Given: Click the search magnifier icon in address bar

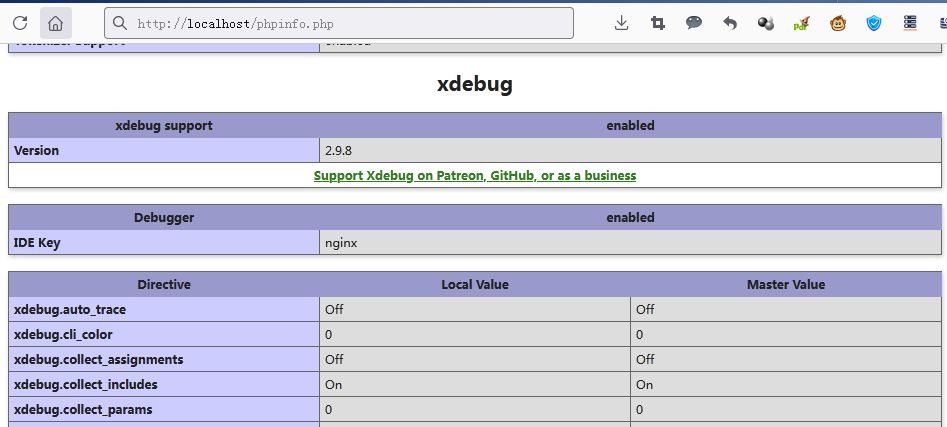Looking at the screenshot, I should point(120,24).
